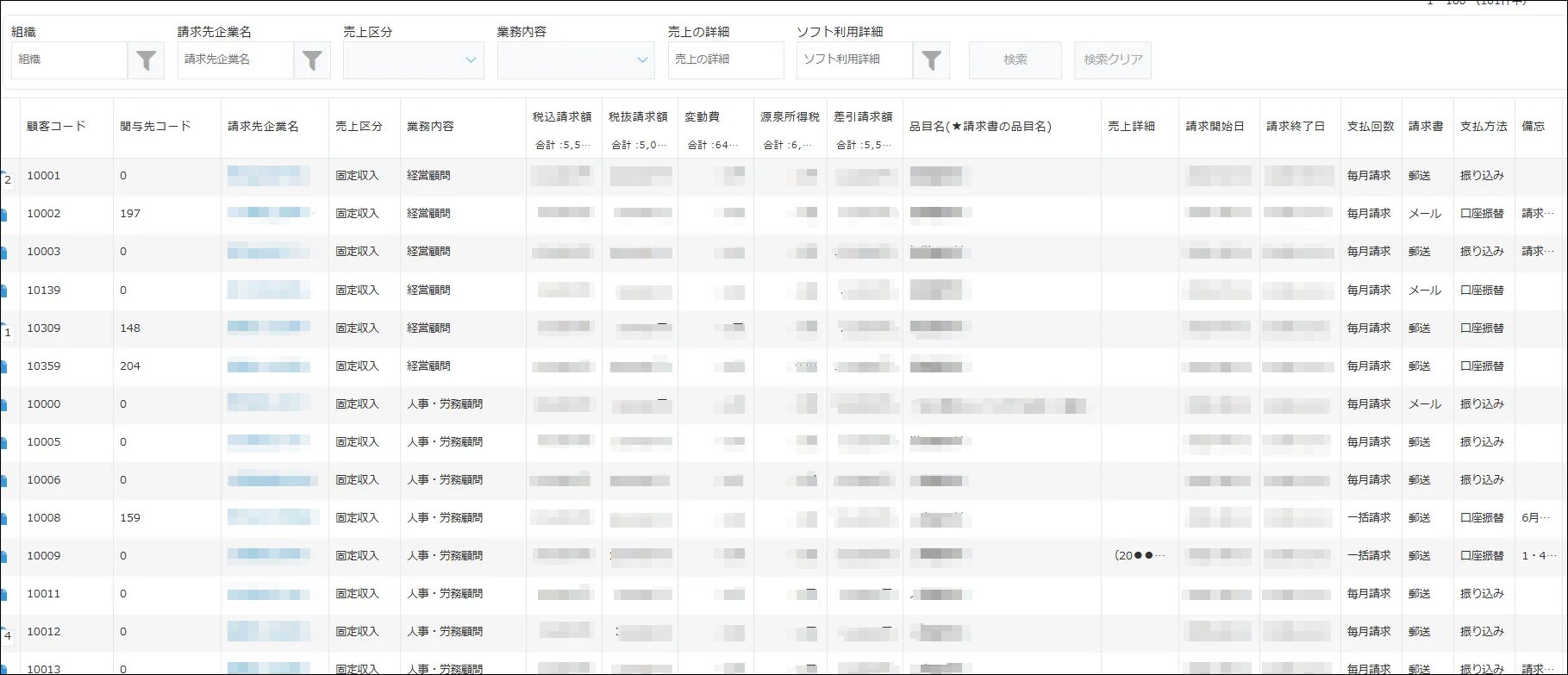
Task: Open the filter icon beside the 組織 field
Action: tap(146, 60)
